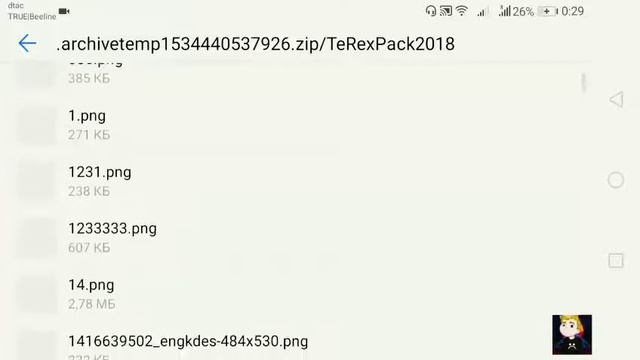Tap the recent apps square button
The height and width of the screenshot is (360, 640).
(x=616, y=260)
